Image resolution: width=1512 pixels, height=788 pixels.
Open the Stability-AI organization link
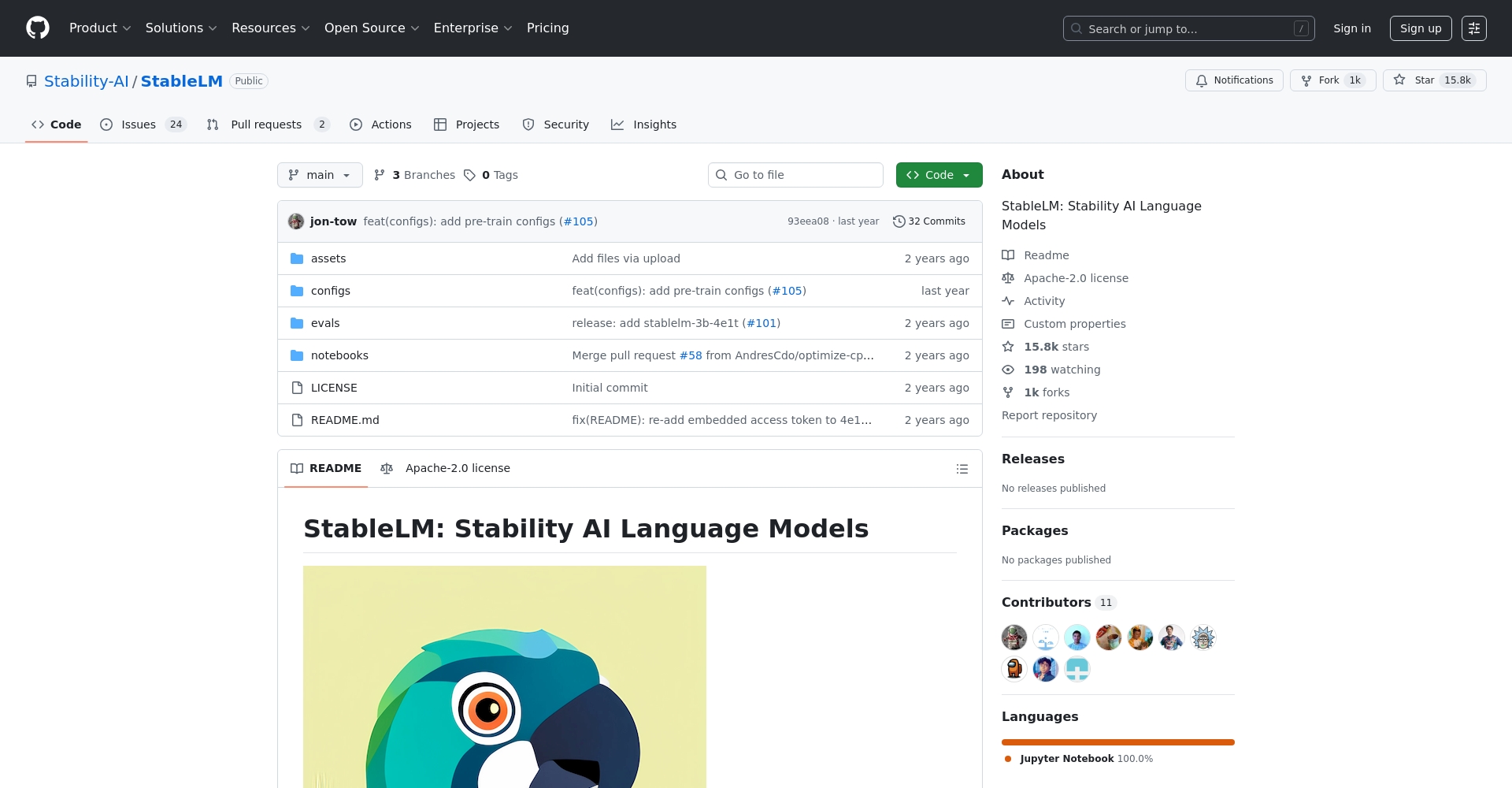point(87,81)
